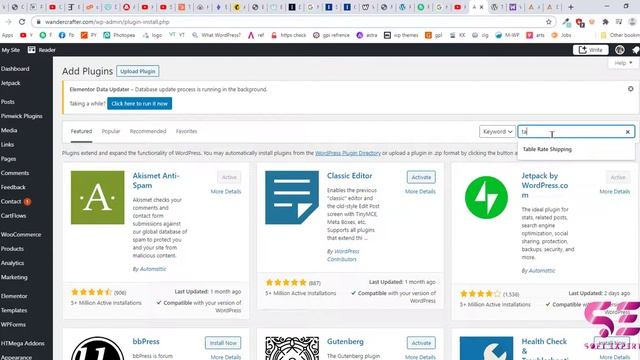The image size is (640, 360).
Task: Open Posts in the admin sidebar
Action: click(8, 102)
